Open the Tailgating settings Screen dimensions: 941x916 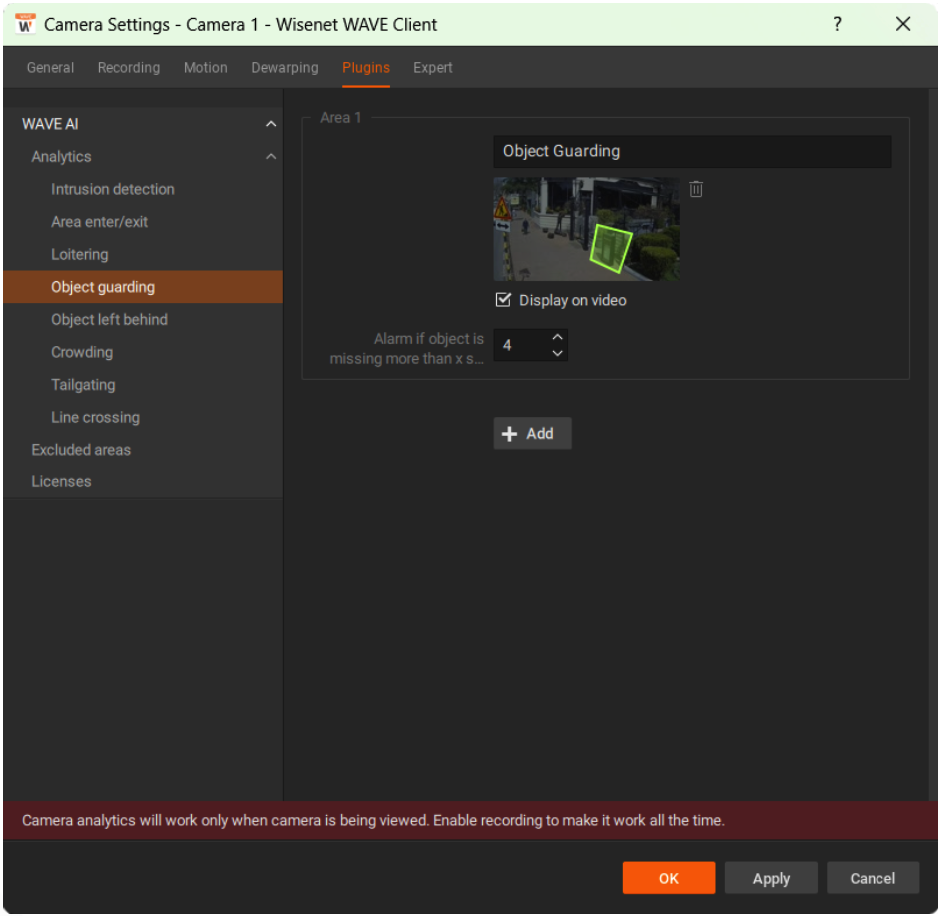83,384
